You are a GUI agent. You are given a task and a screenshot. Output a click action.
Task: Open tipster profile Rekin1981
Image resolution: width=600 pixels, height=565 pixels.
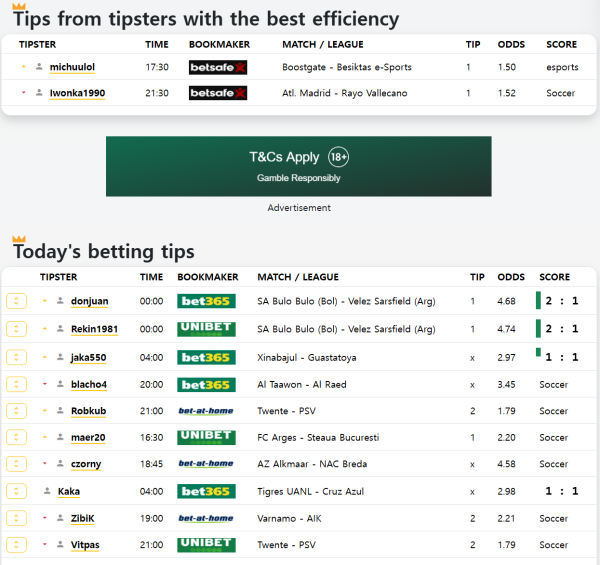(94, 329)
